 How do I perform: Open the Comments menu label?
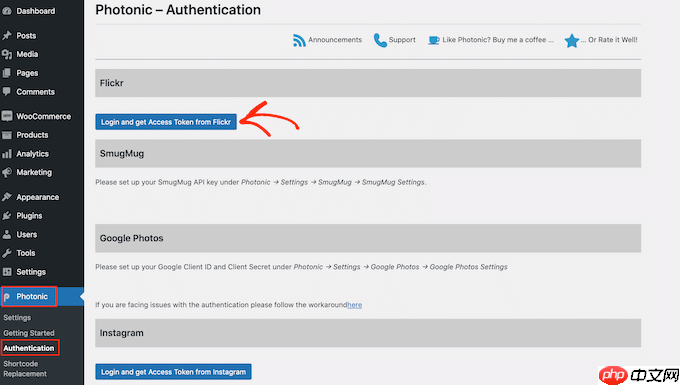(x=36, y=92)
